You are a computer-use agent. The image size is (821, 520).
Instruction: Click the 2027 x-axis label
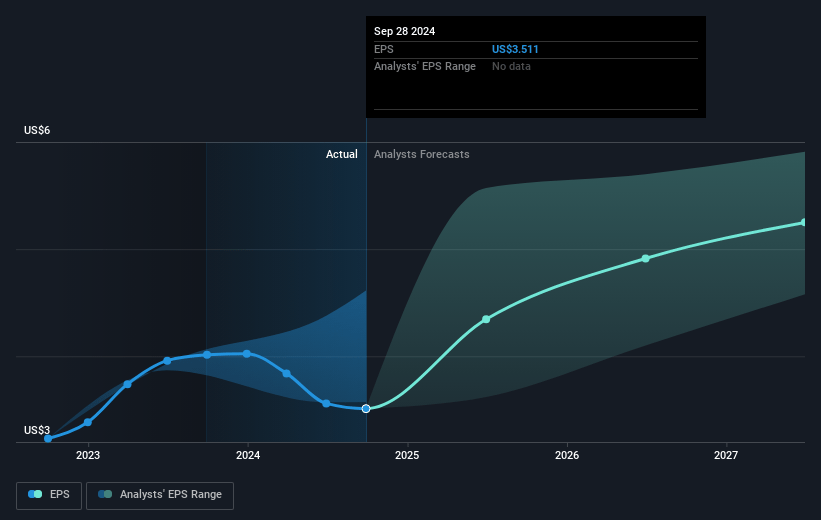point(726,455)
